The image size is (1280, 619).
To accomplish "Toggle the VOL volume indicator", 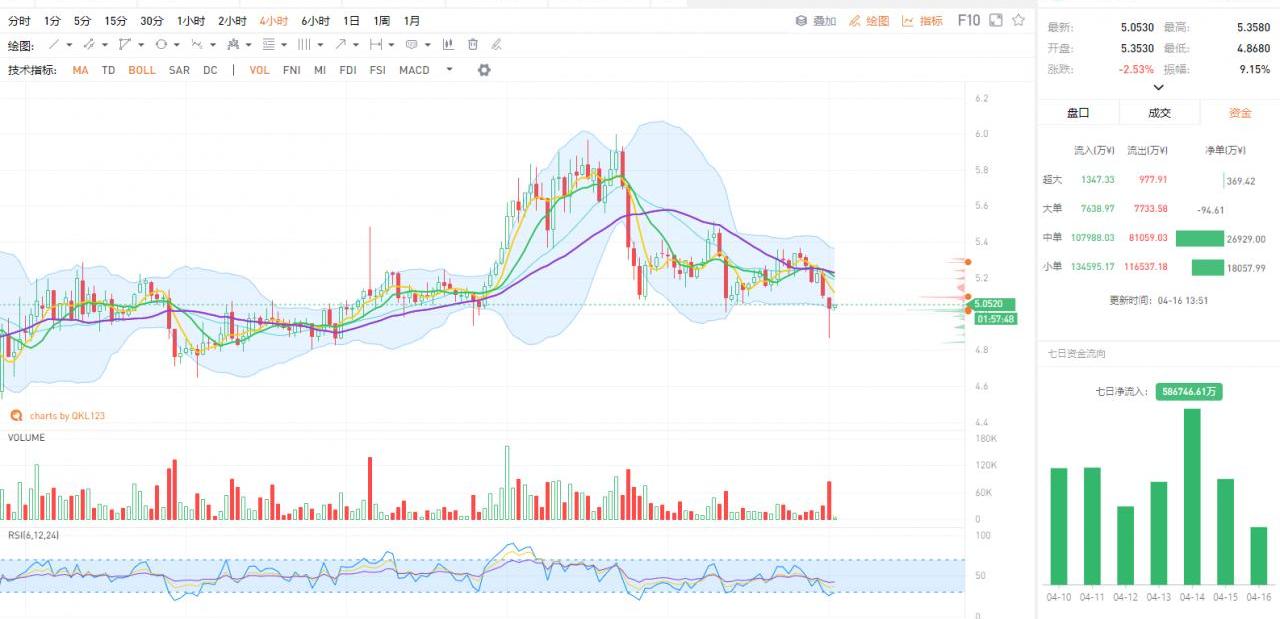I will [x=259, y=70].
